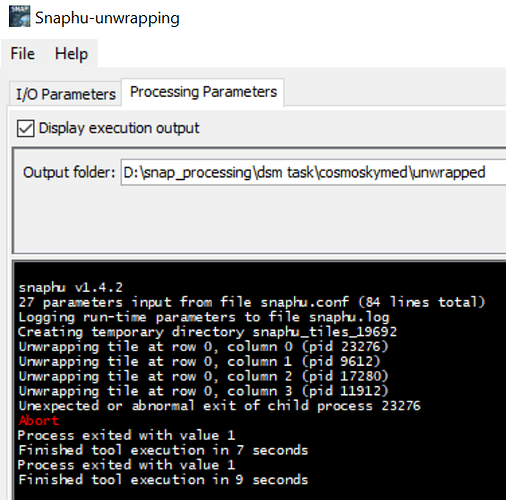Click Finished tool execution in 9 seconds

tap(163, 480)
